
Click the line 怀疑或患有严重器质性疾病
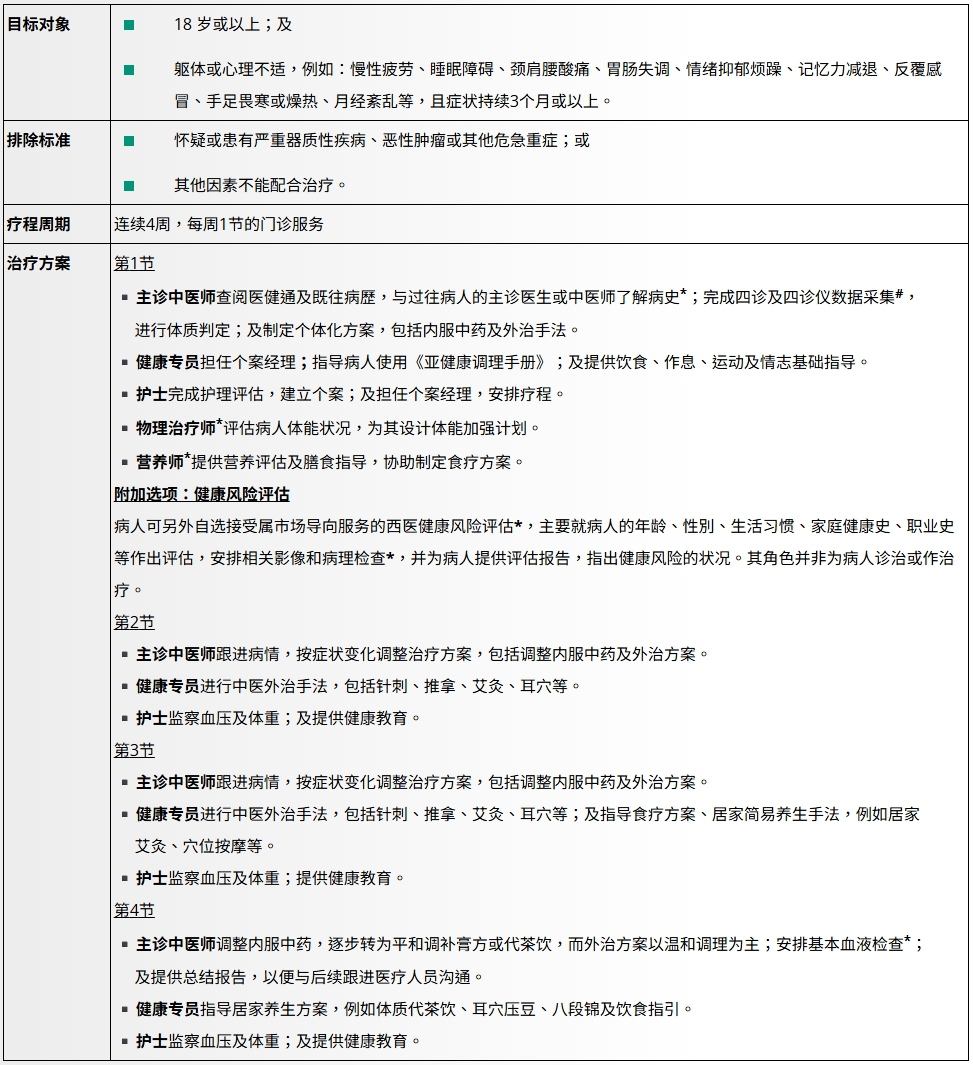click(382, 141)
